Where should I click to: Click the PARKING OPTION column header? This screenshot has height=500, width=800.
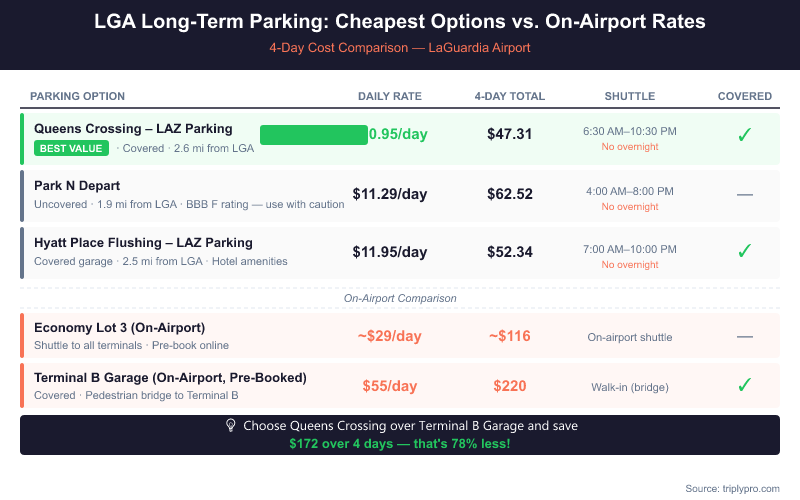point(78,96)
